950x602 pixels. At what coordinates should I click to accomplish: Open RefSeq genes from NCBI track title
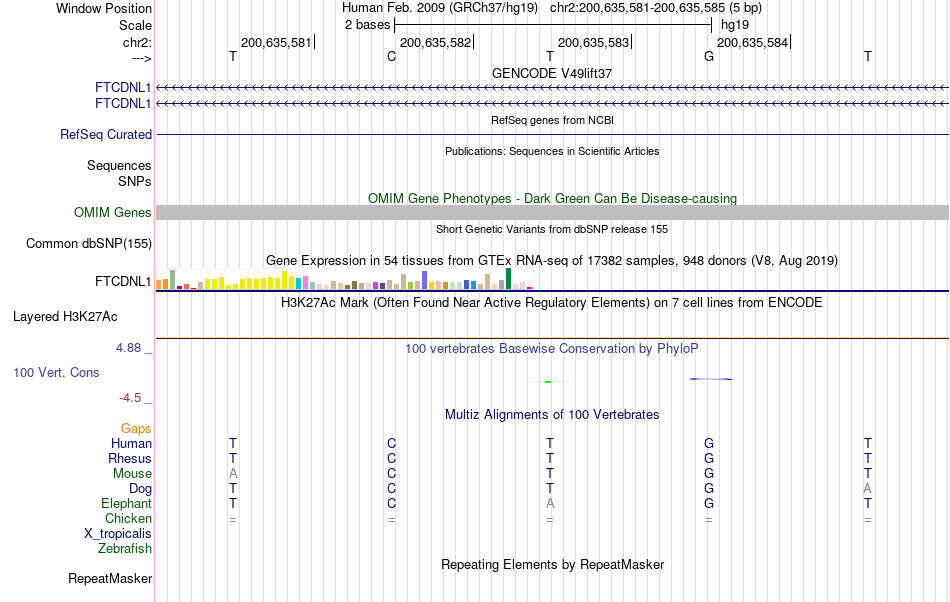coord(552,120)
